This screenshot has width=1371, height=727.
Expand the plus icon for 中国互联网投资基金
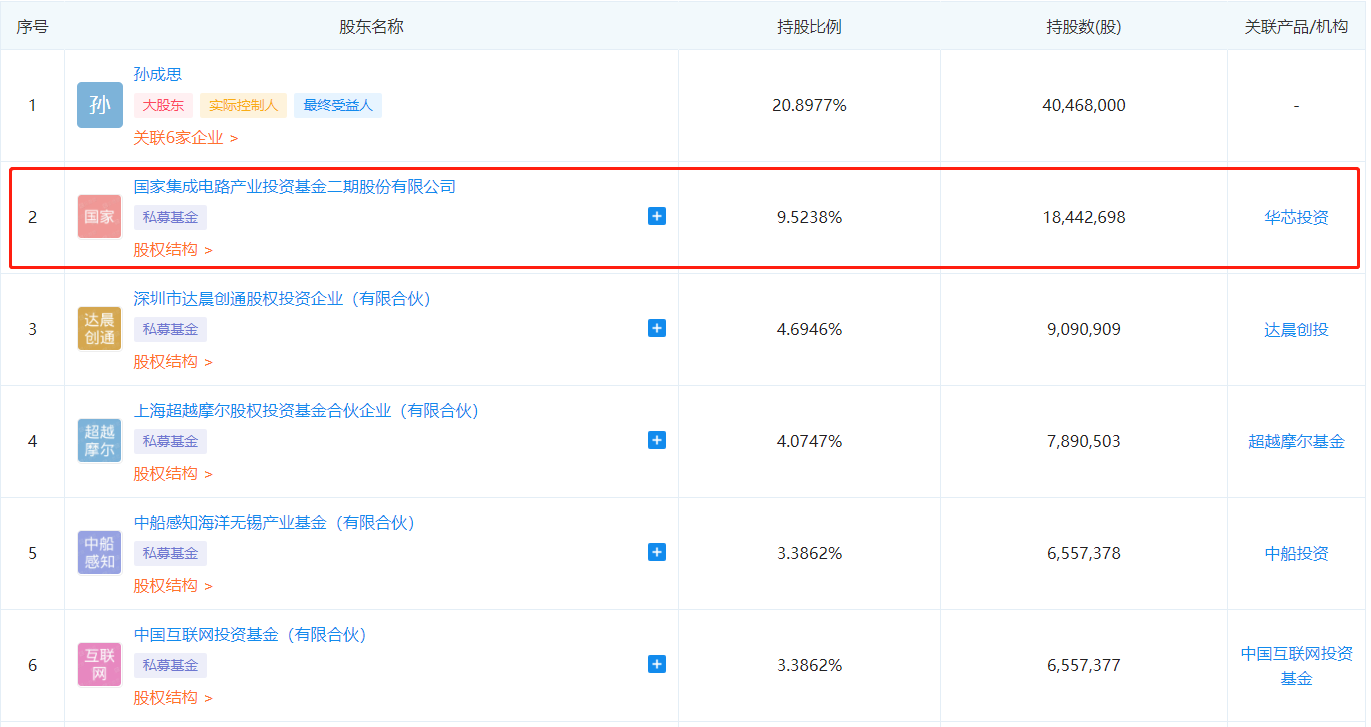tap(657, 664)
